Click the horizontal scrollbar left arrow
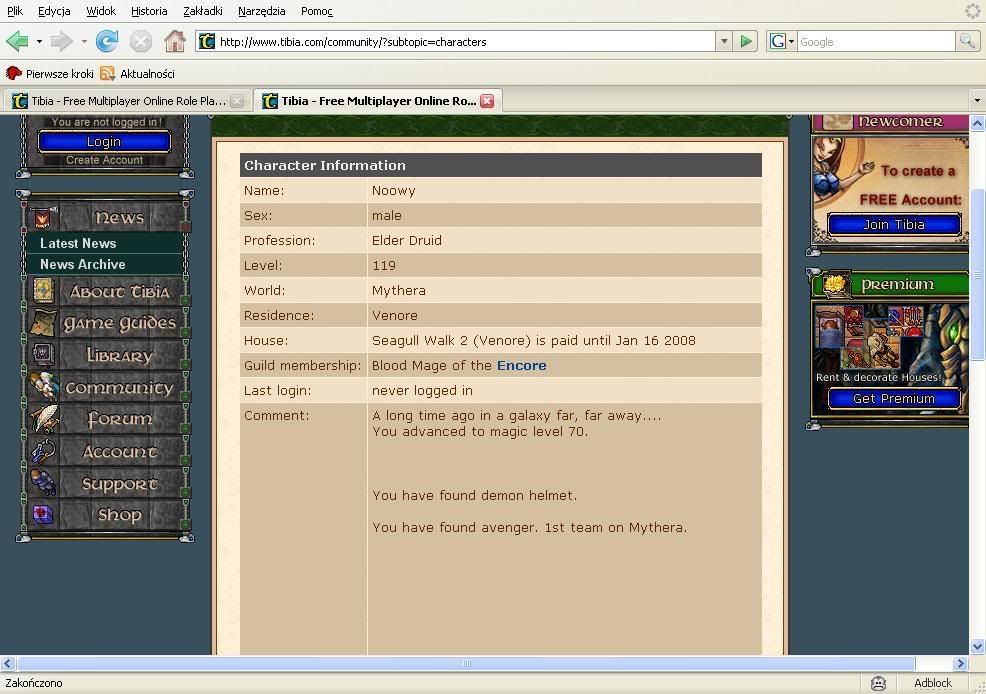 [8, 663]
